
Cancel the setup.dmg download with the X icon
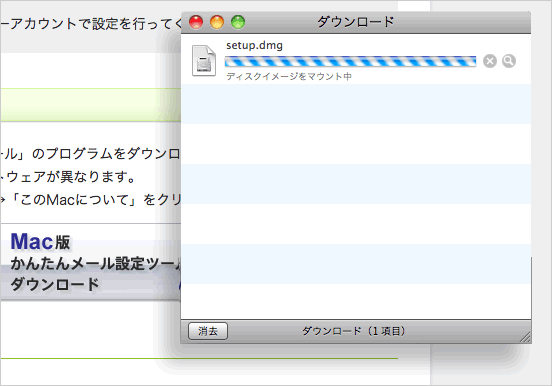[489, 61]
